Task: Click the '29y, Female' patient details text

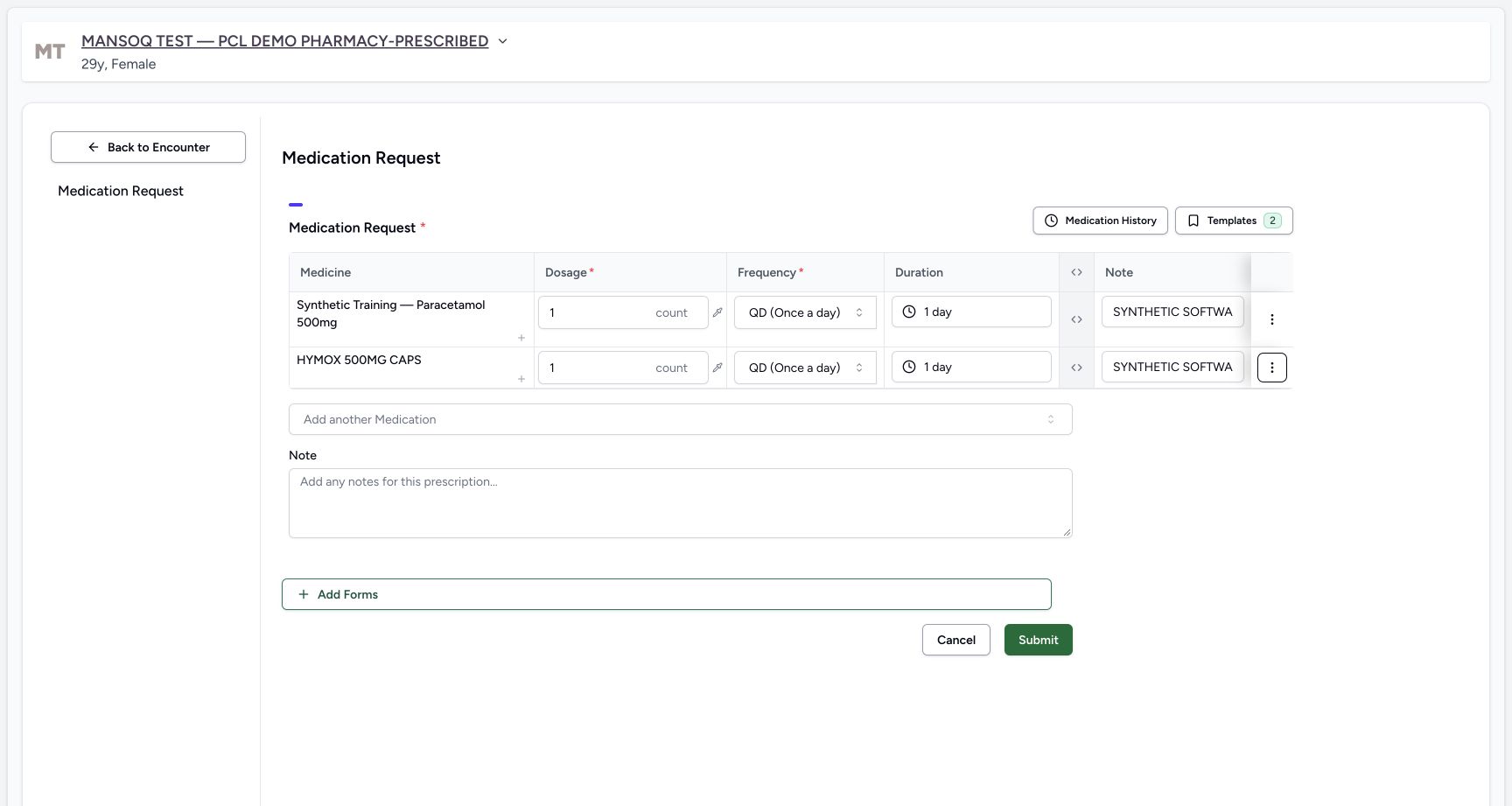Action: 119,64
